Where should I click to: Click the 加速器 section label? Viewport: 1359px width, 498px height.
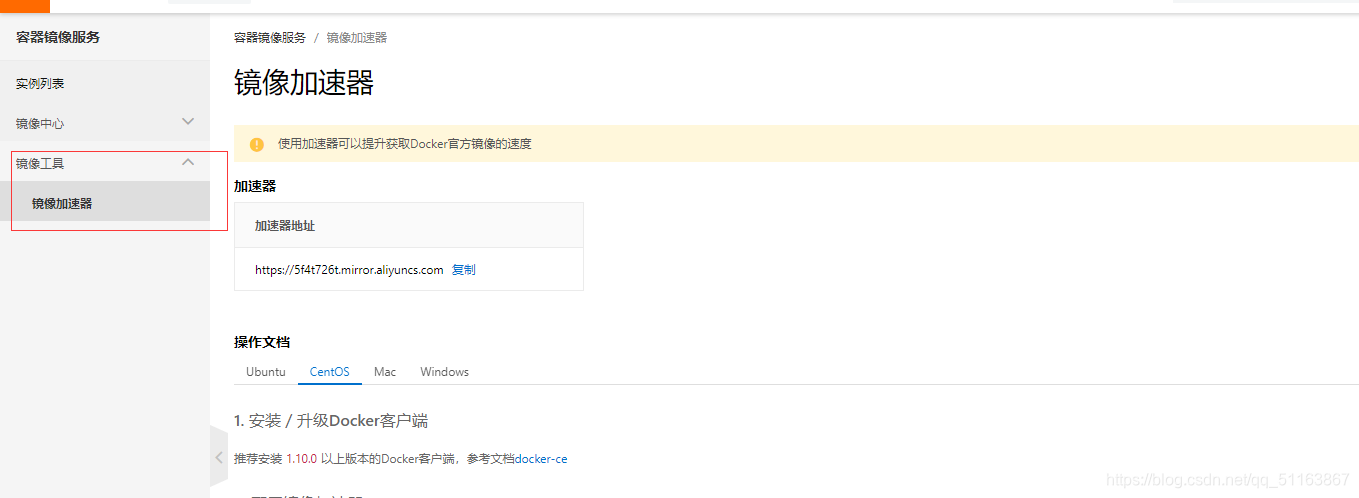(x=255, y=186)
